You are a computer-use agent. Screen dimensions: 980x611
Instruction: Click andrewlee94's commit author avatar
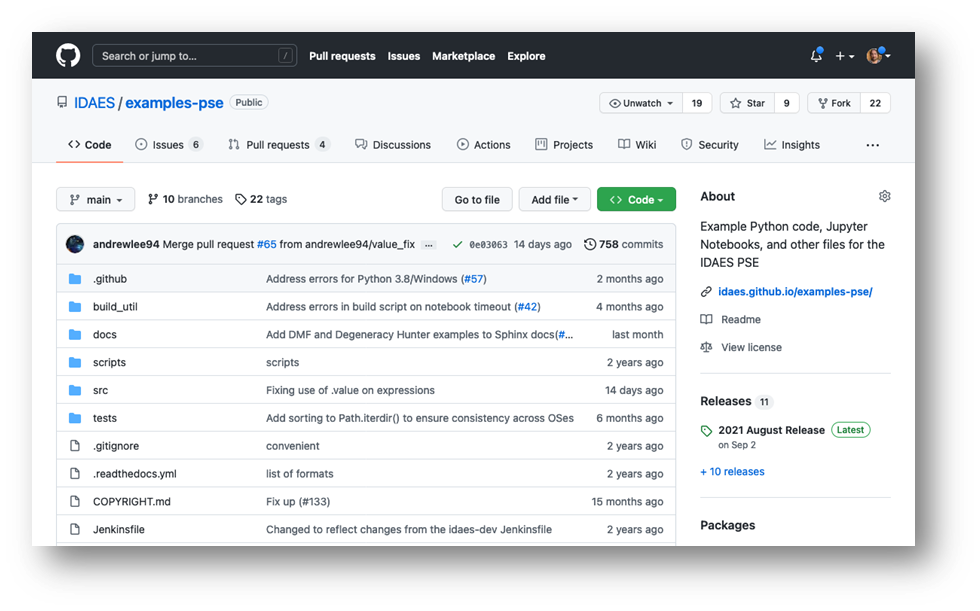click(75, 244)
